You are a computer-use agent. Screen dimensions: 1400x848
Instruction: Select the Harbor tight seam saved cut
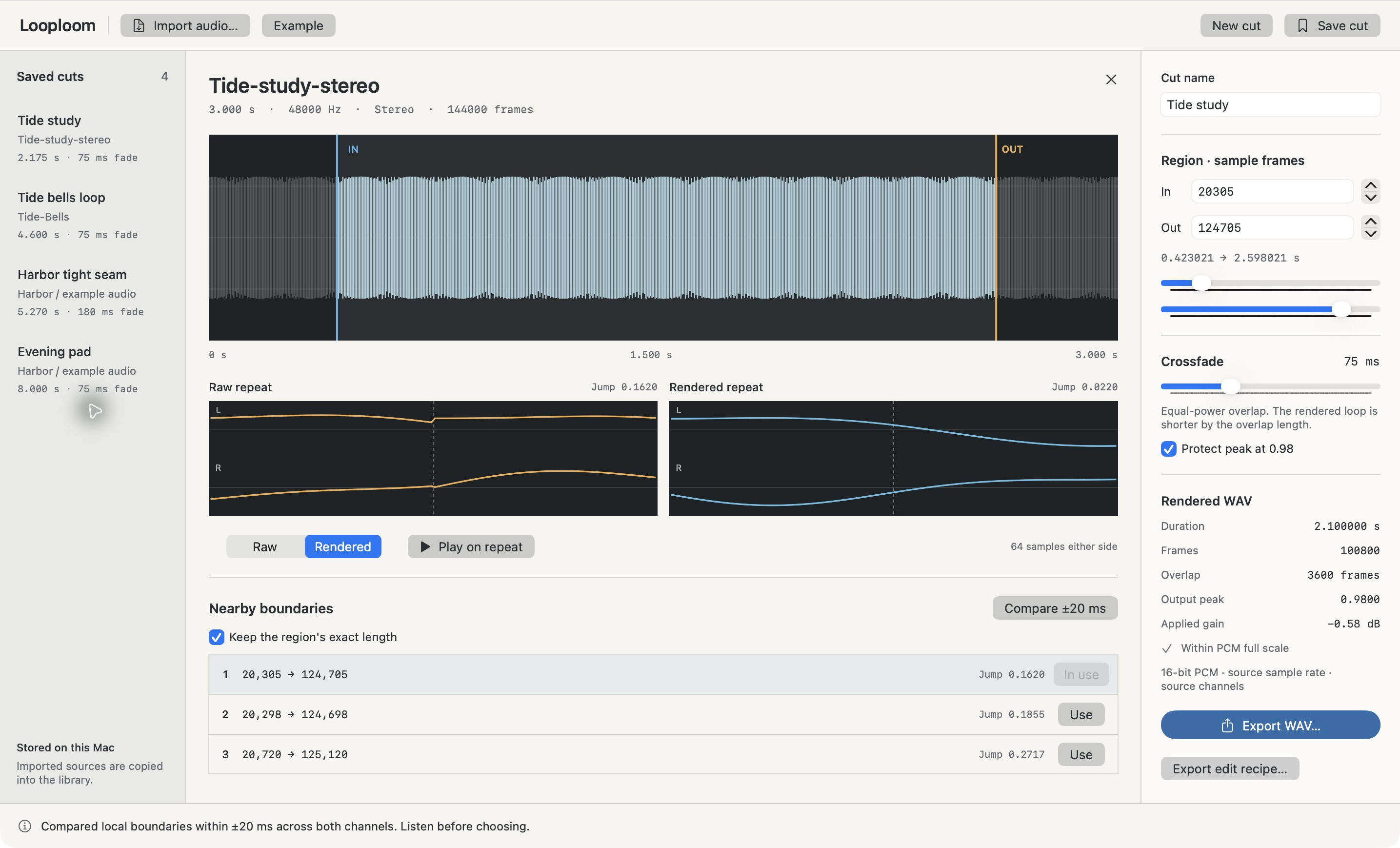(93, 293)
